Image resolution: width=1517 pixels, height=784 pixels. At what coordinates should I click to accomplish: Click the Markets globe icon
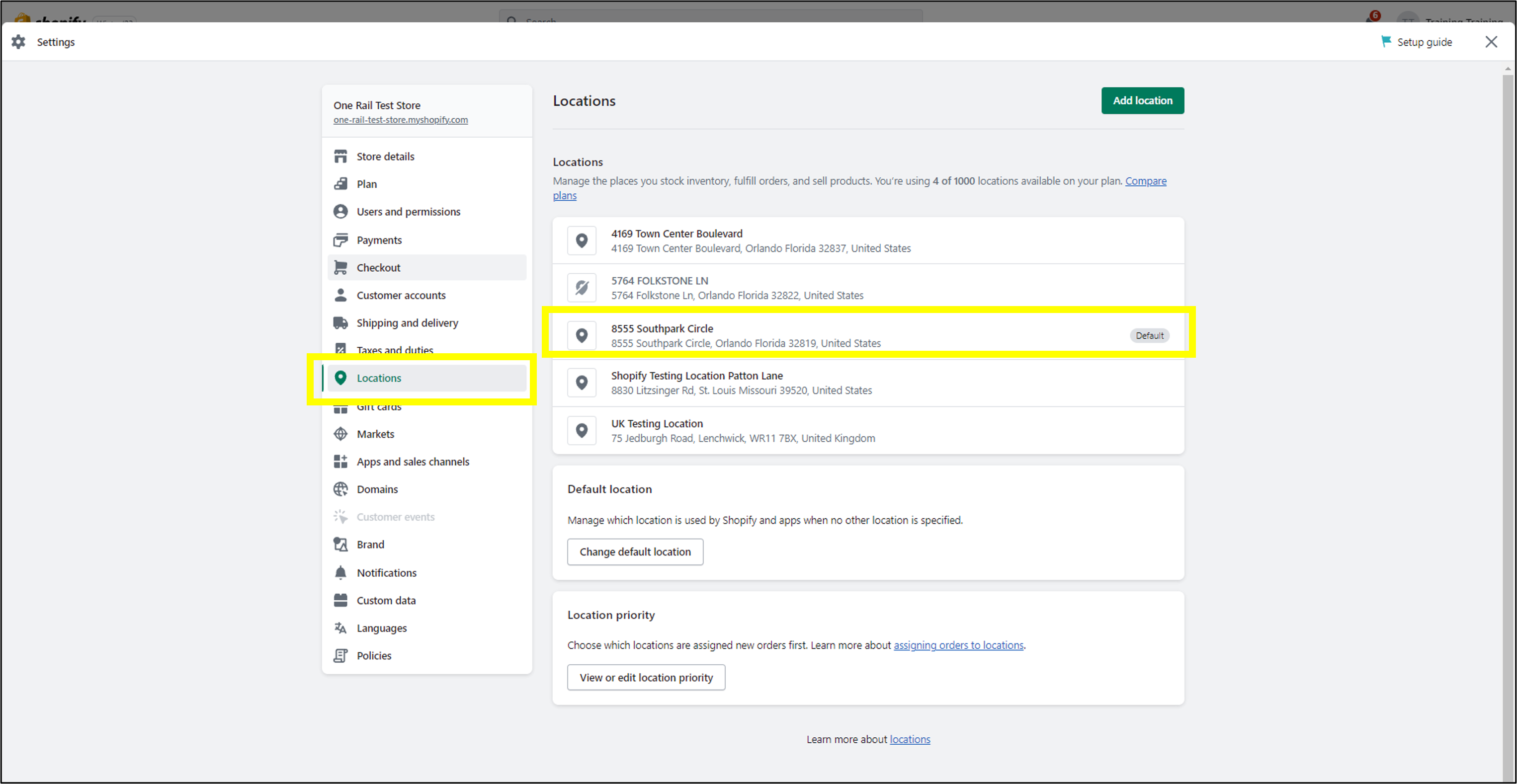(340, 434)
